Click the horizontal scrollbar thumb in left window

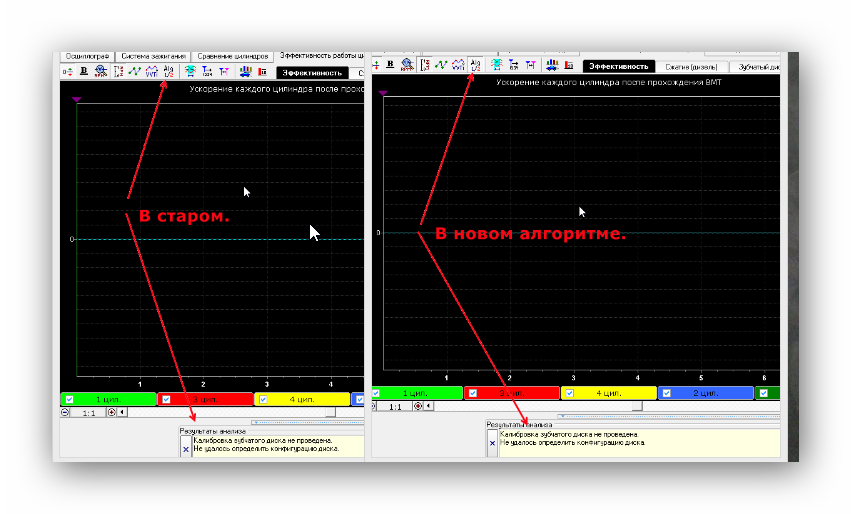(331, 413)
